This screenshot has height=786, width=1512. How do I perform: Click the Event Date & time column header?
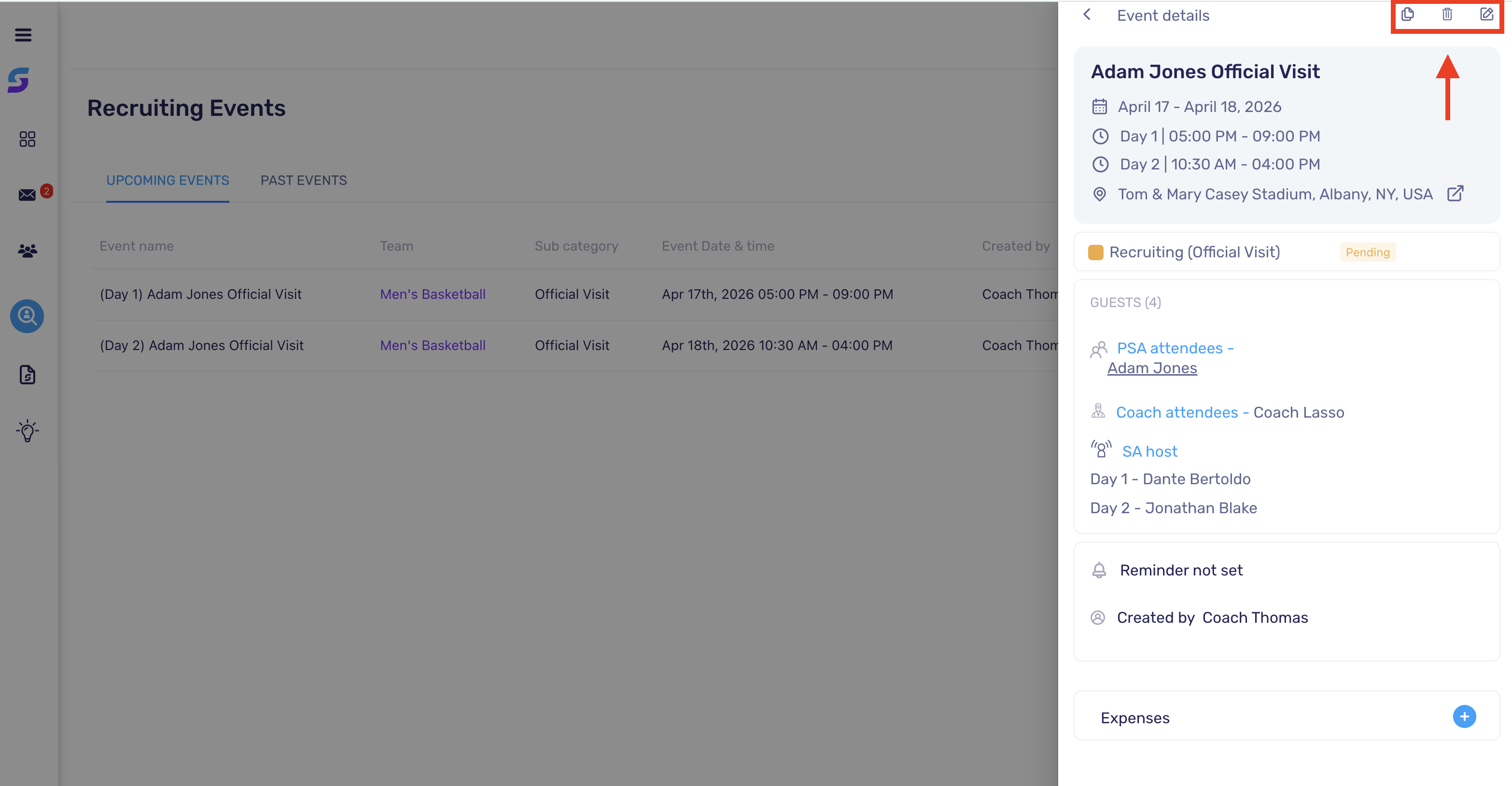718,246
